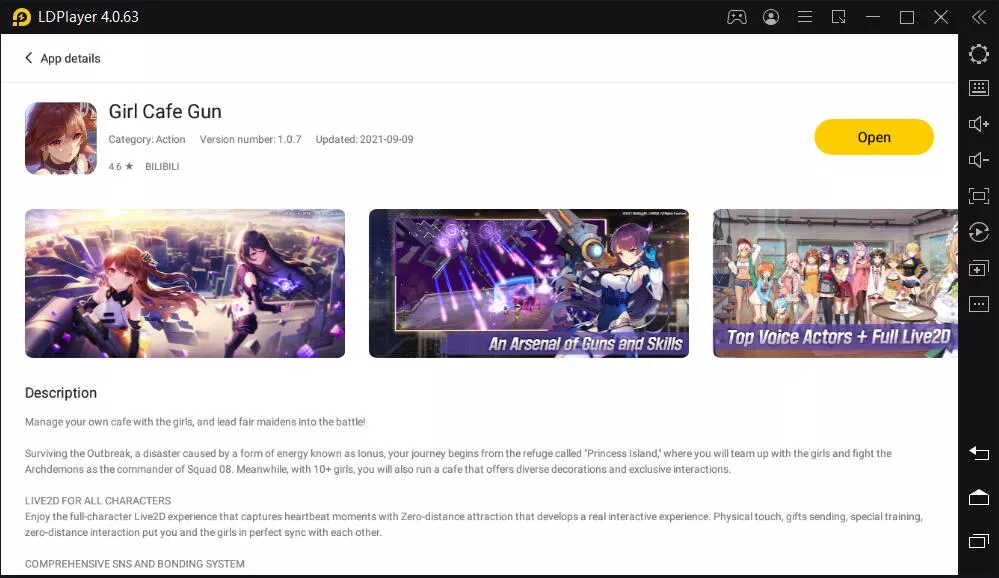This screenshot has width=999, height=578.
Task: Click the BILIBILI developer name
Action: tap(162, 166)
